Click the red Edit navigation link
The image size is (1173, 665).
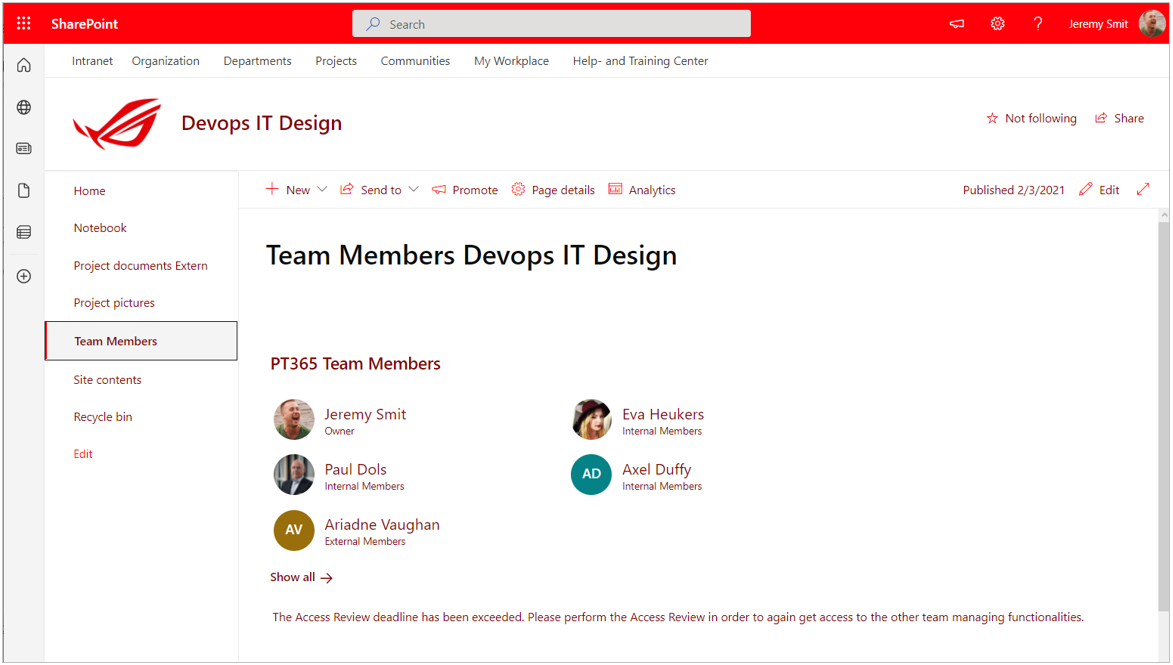[83, 454]
